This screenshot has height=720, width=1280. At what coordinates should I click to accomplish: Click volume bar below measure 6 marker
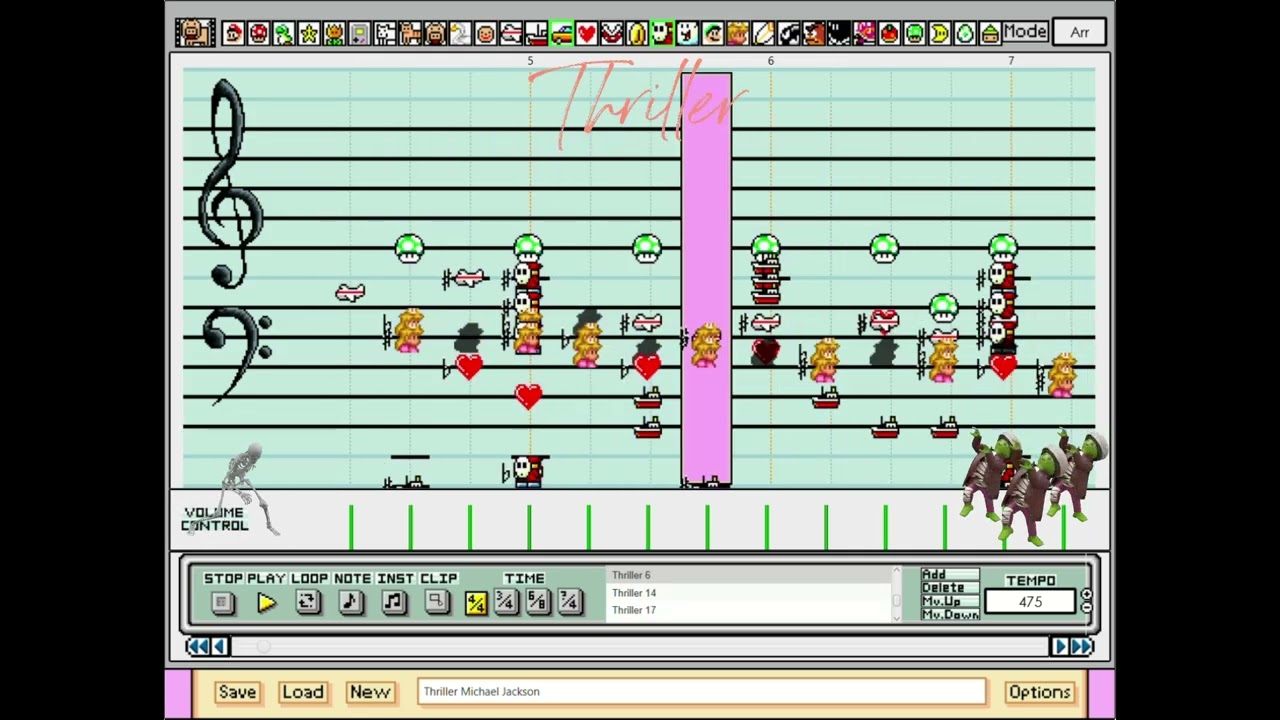(767, 528)
